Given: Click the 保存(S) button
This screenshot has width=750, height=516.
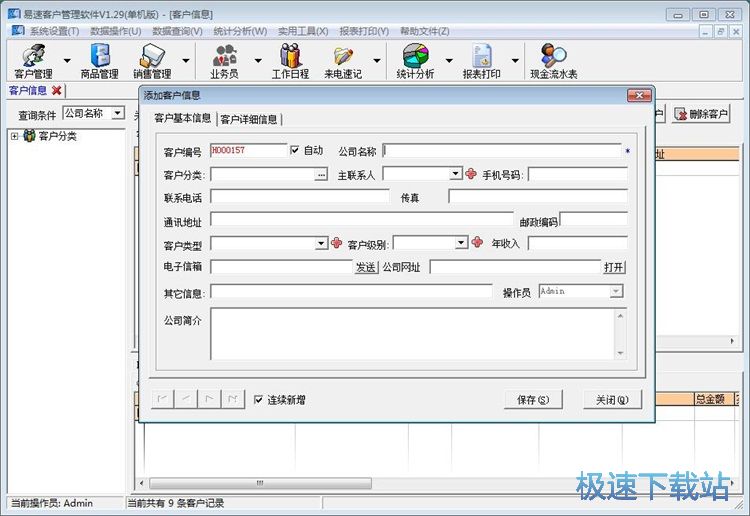Looking at the screenshot, I should 533,399.
